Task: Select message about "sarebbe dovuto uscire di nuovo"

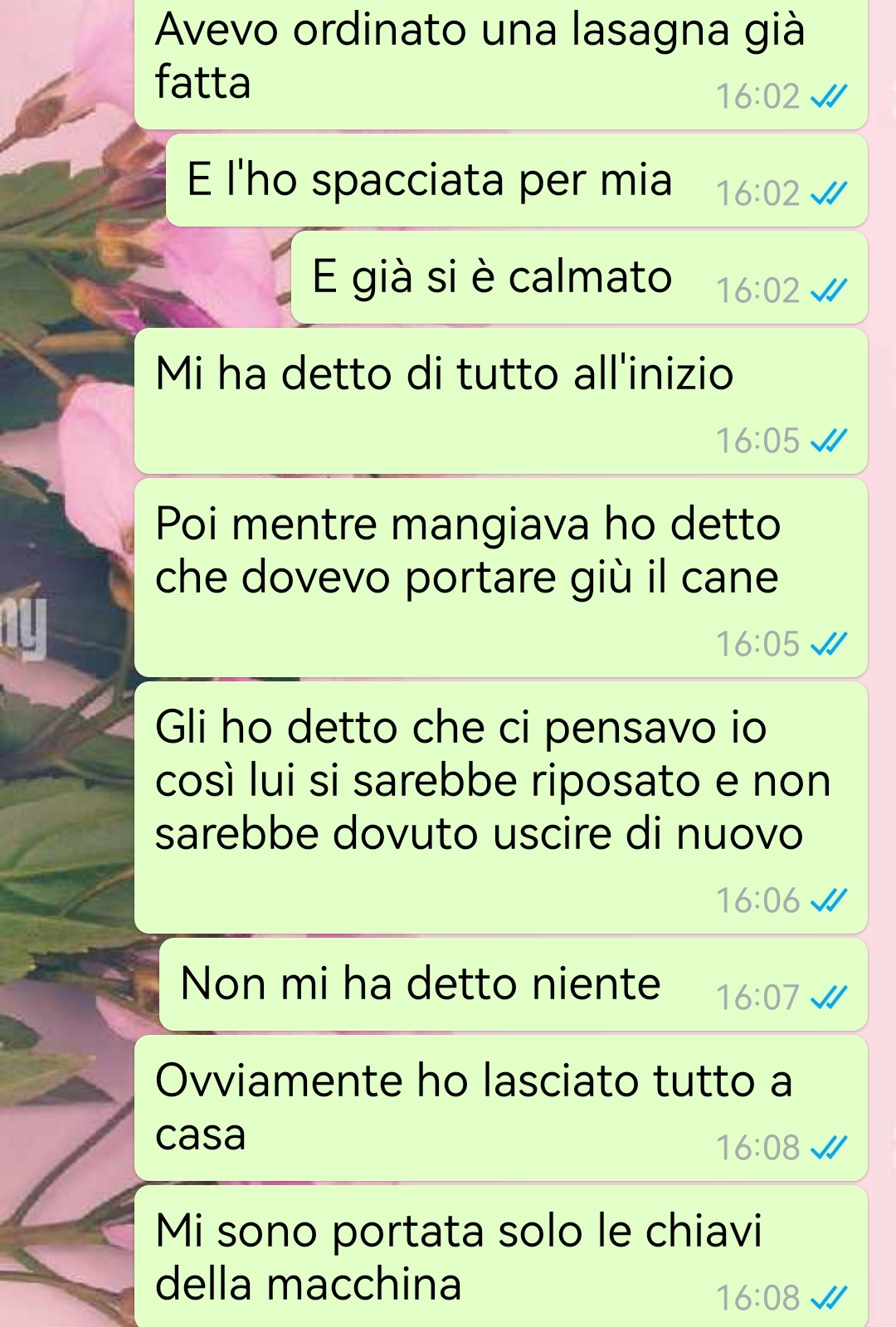Action: coord(501,807)
